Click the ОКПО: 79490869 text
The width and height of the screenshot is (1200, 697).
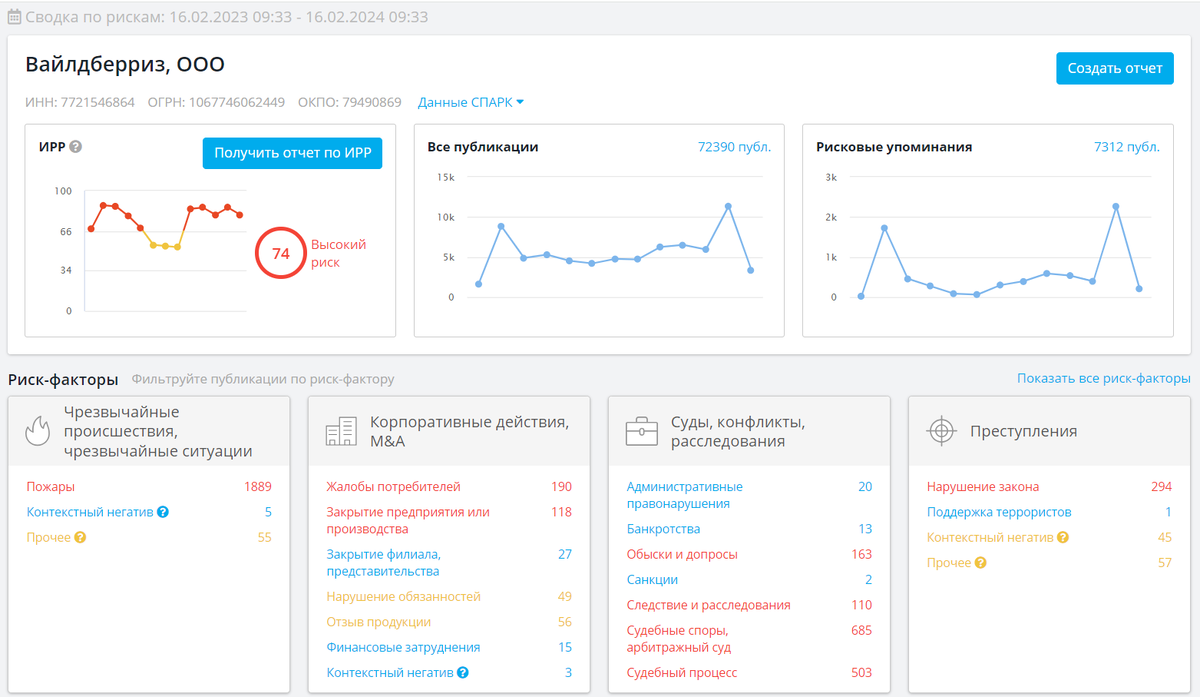pos(349,102)
